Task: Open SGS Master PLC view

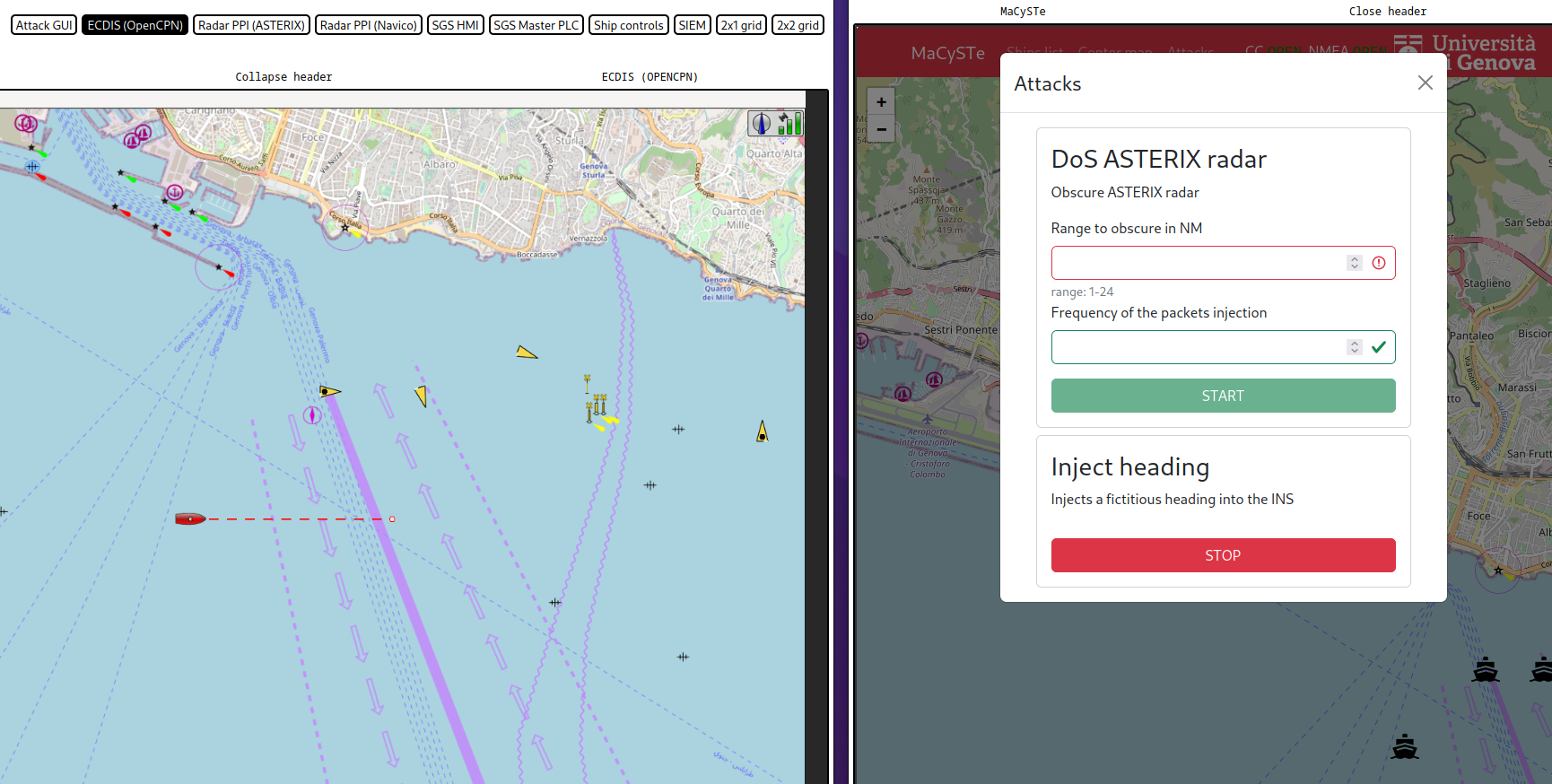Action: pos(536,25)
